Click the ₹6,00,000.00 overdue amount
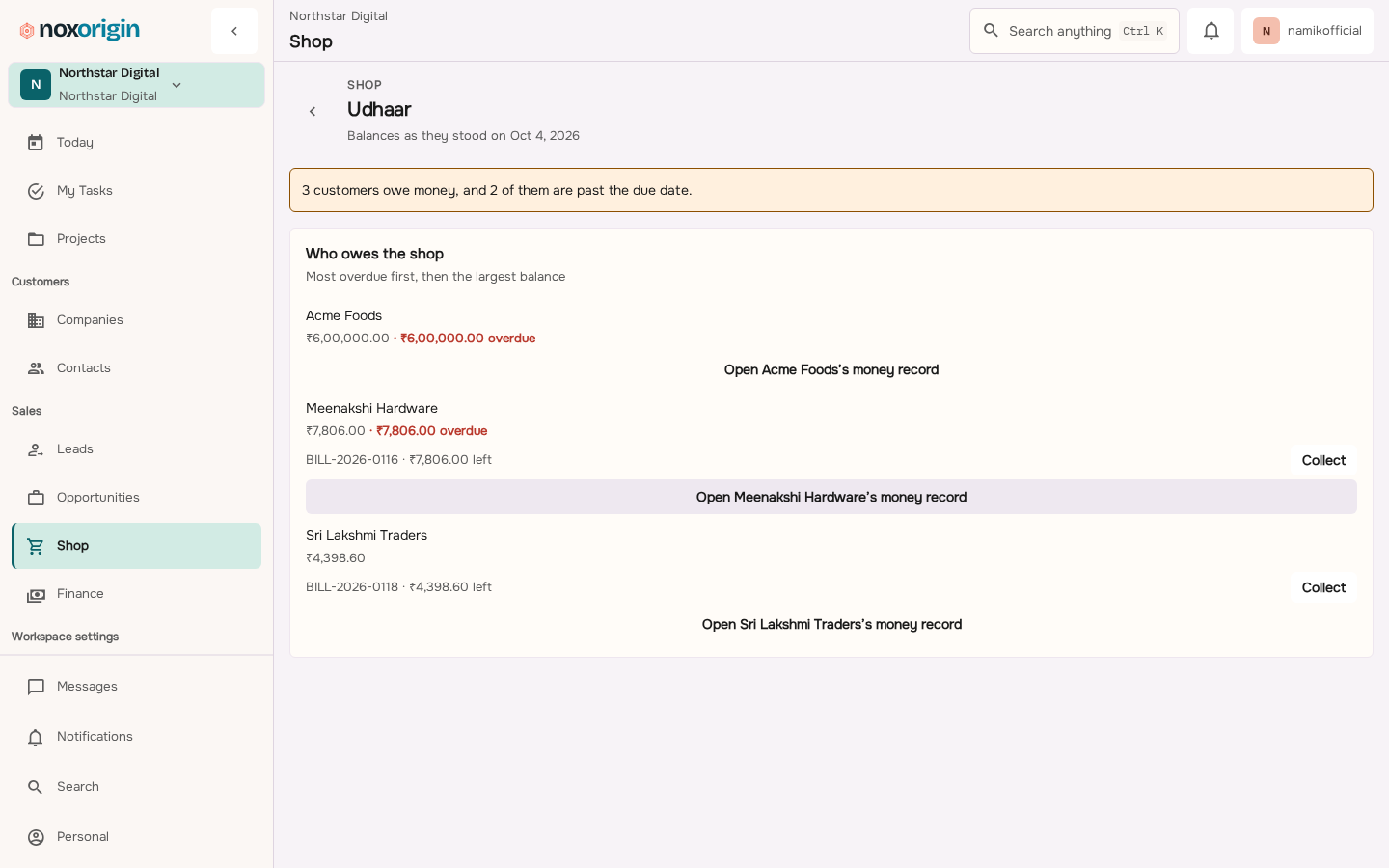The image size is (1389, 868). pos(468,339)
